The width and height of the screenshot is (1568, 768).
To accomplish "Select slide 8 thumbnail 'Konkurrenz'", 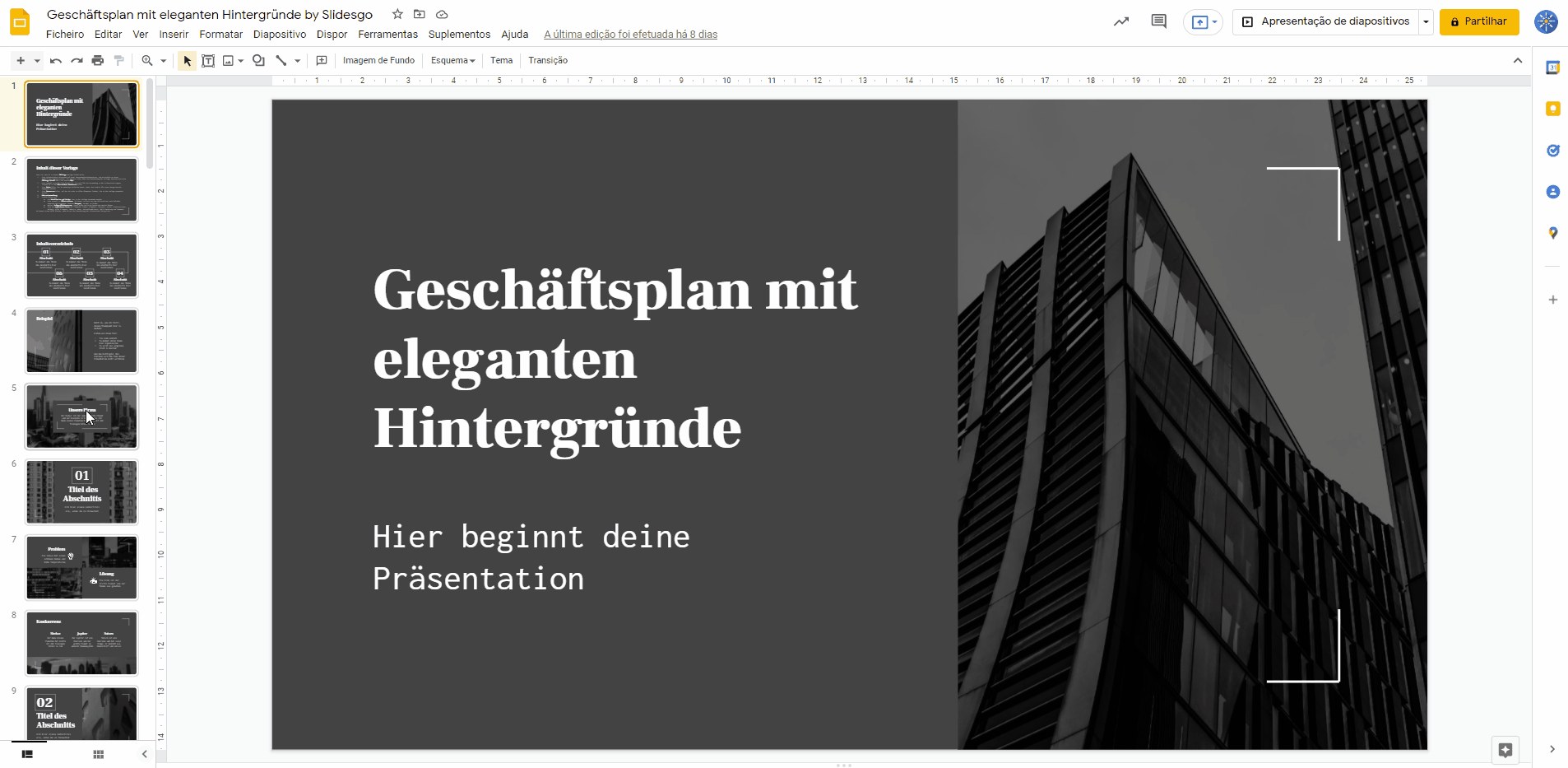I will tap(81, 643).
